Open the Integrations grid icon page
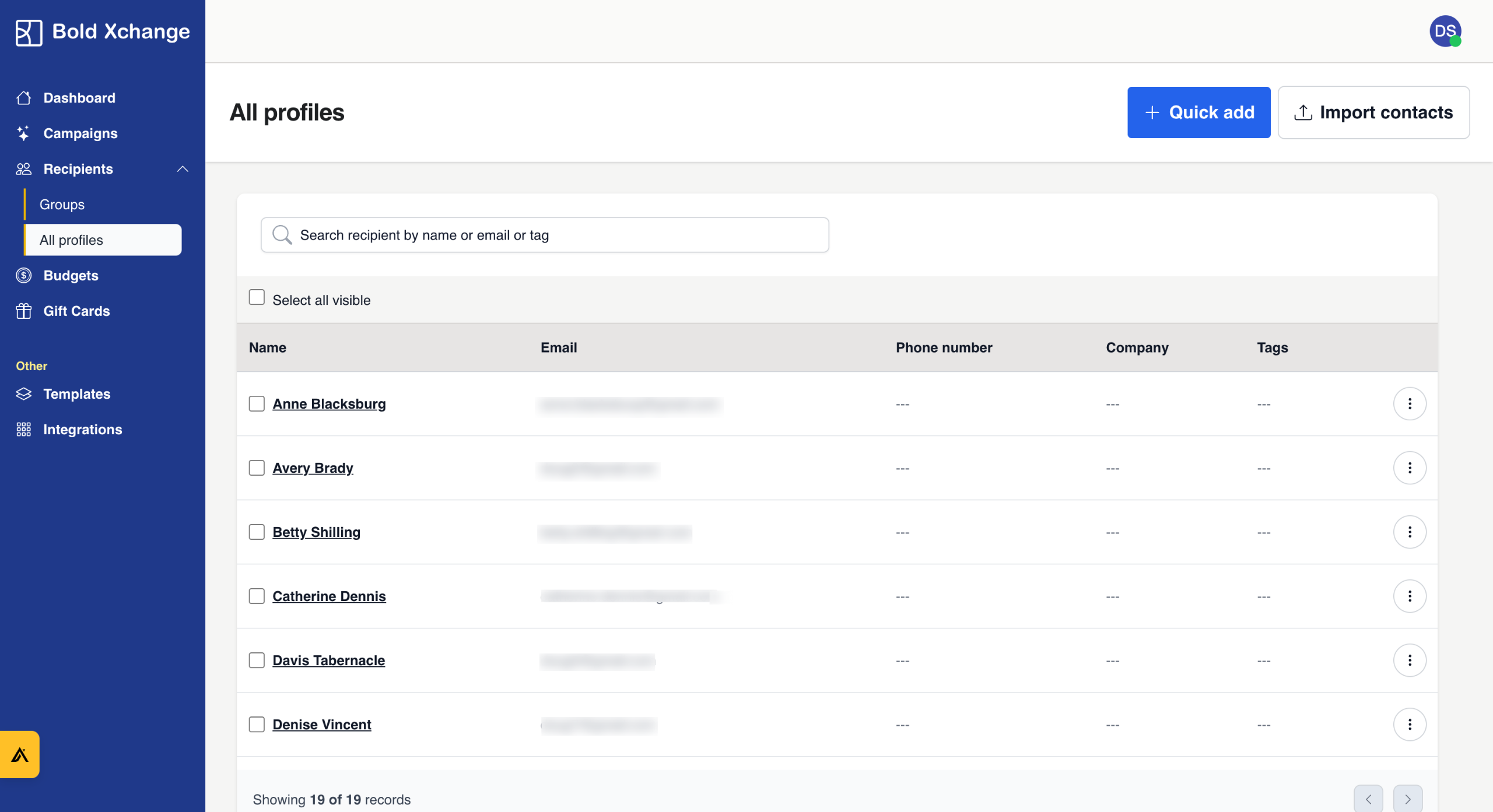 [82, 430]
